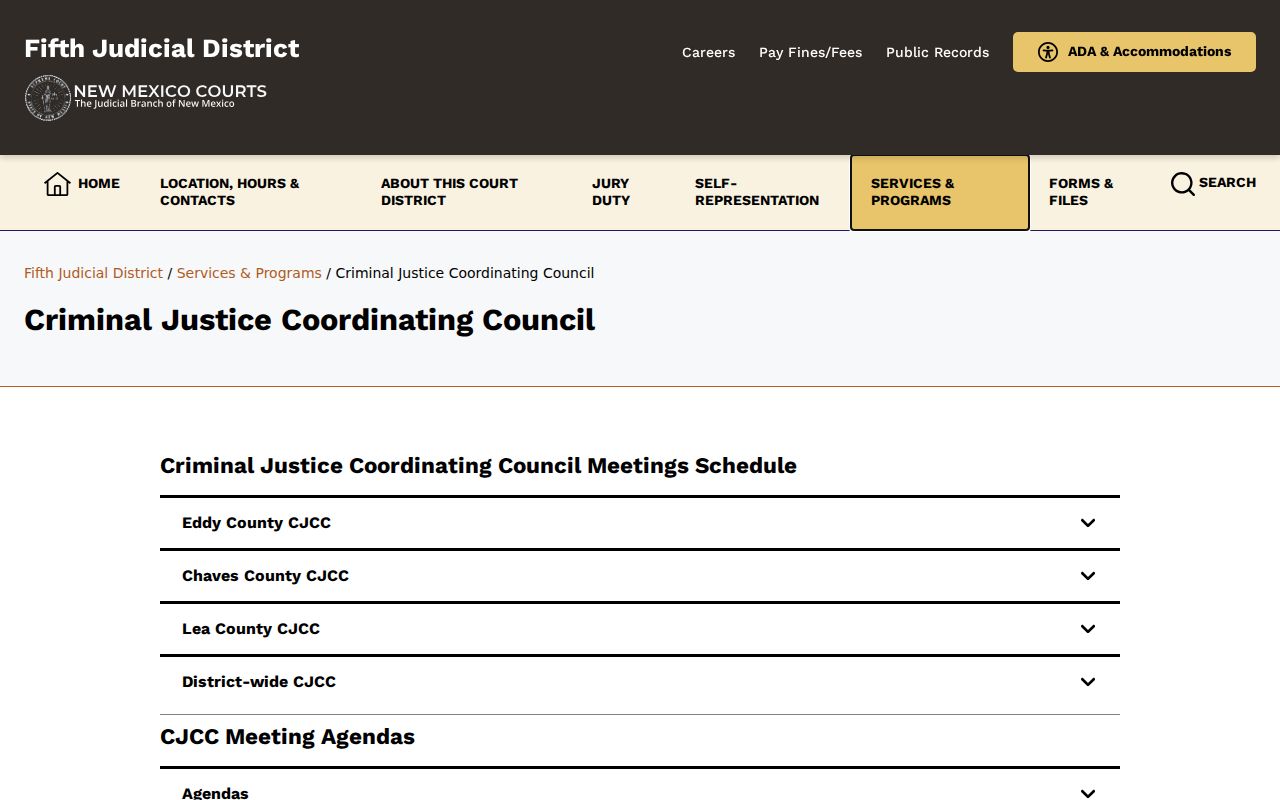
Task: Click the Meetings Schedule section heading
Action: (x=478, y=466)
